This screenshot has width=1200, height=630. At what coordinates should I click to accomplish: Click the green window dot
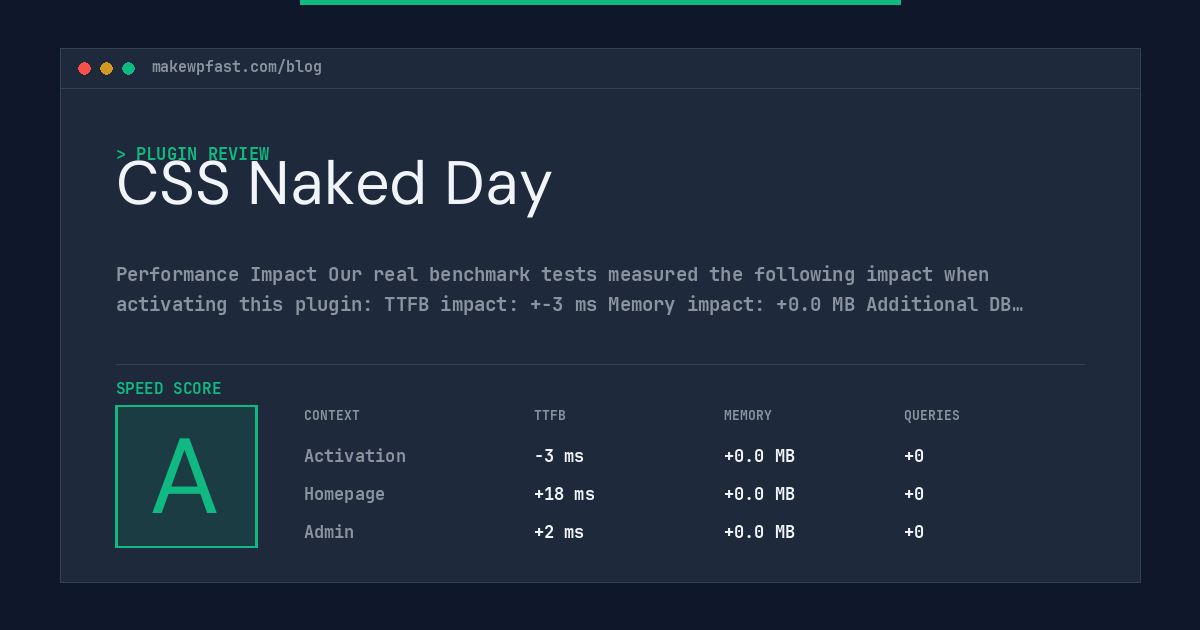128,68
